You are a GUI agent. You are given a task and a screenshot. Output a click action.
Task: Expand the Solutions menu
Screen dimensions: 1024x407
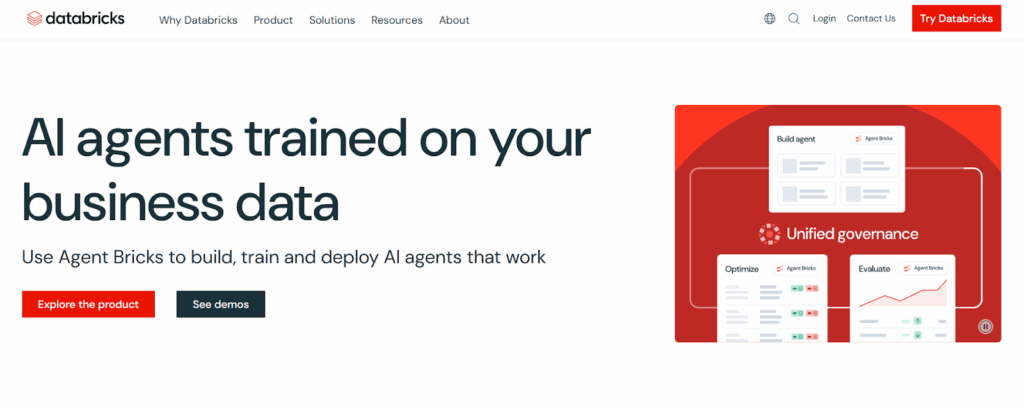pos(332,20)
